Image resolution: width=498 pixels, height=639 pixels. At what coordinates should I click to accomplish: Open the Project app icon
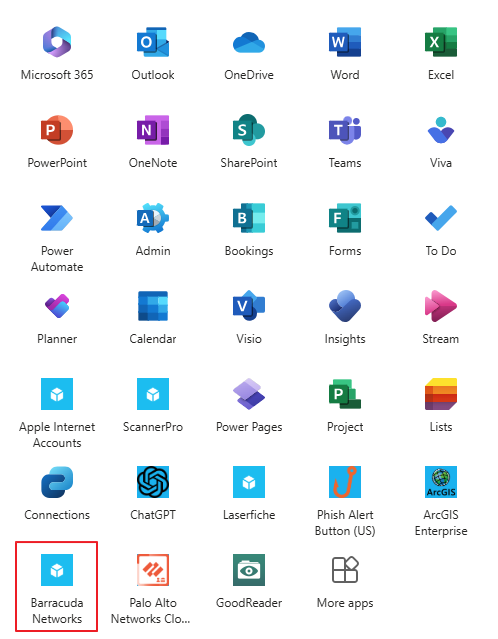(345, 394)
